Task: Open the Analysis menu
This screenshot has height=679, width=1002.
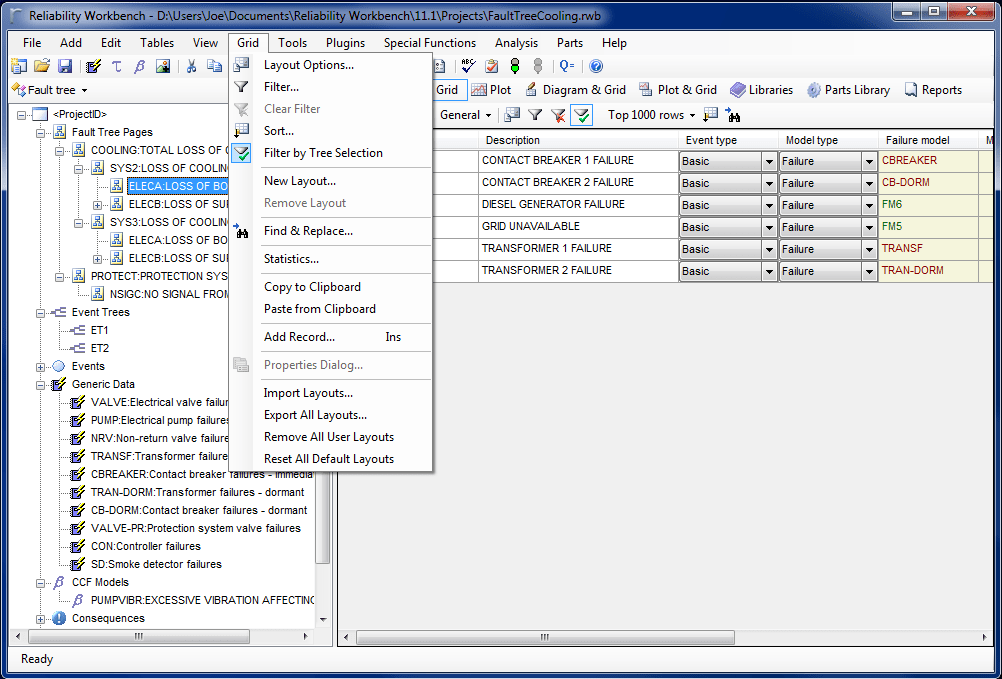Action: coord(516,43)
